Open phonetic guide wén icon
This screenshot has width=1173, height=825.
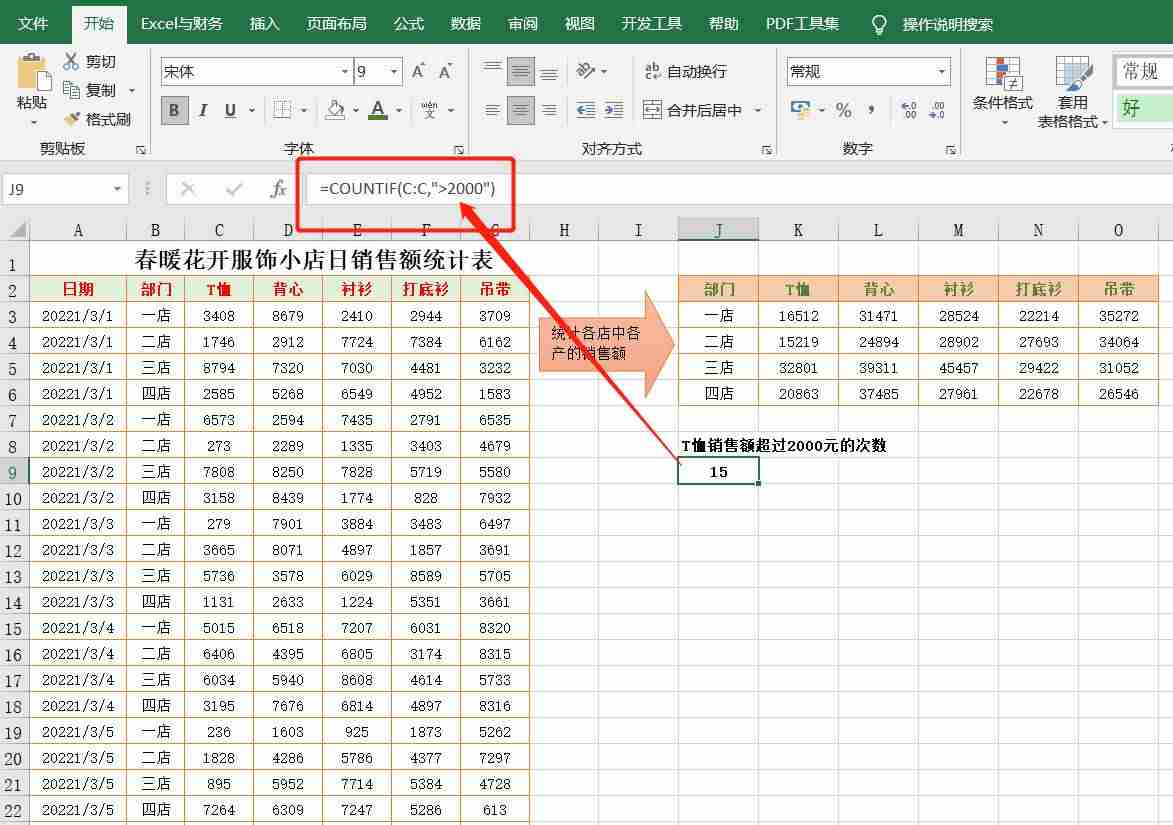pos(429,110)
